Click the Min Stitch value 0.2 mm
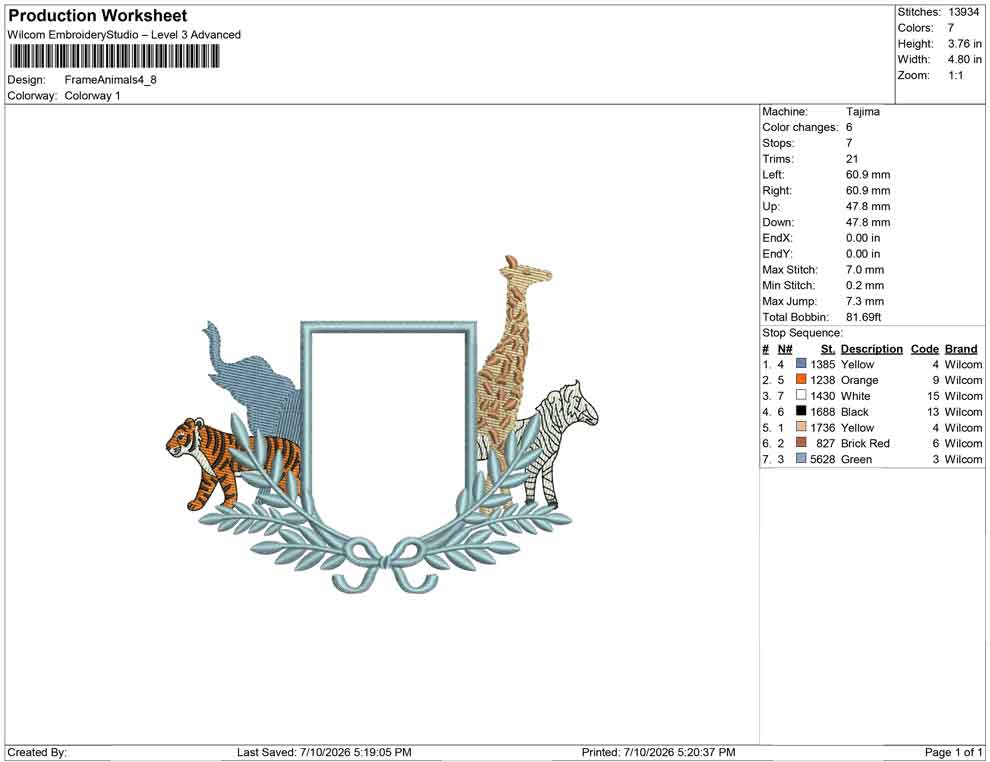 [x=865, y=285]
